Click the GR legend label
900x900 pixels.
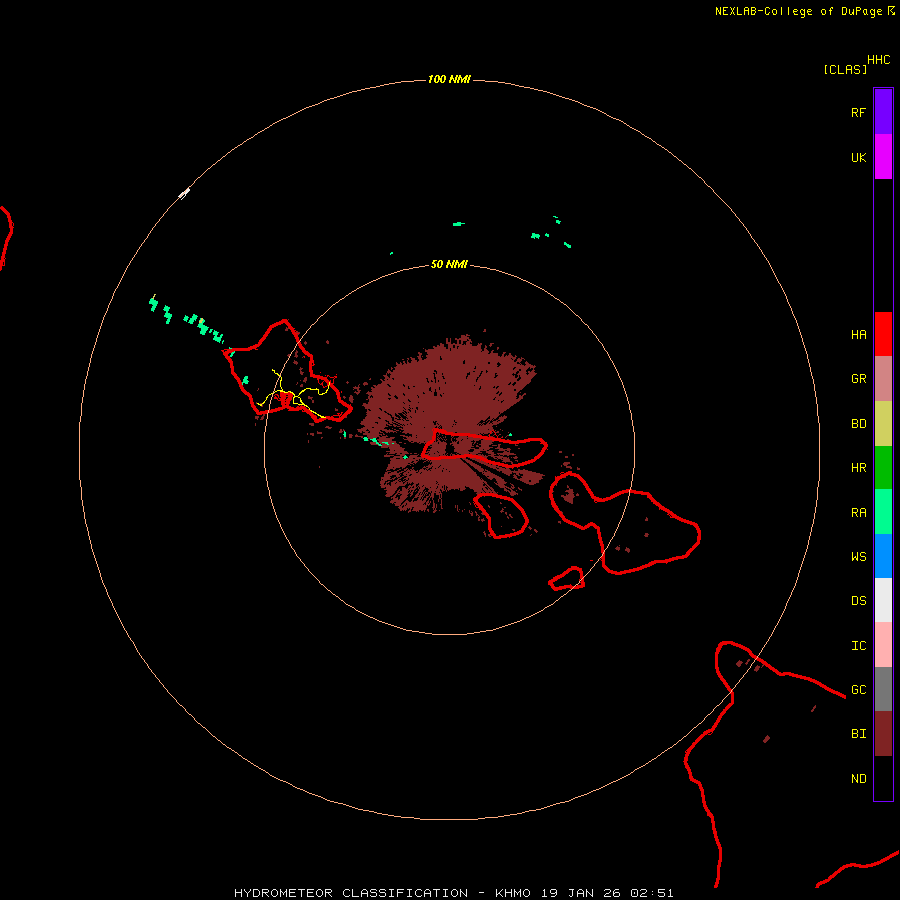pos(858,378)
